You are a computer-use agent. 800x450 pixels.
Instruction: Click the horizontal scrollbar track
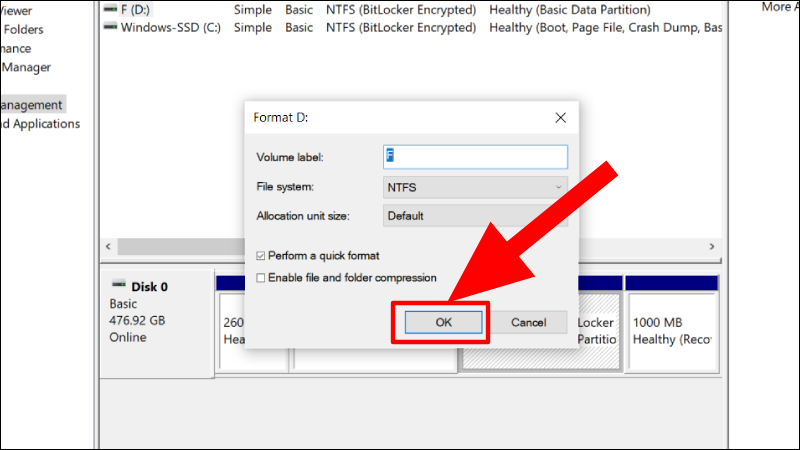point(181,246)
